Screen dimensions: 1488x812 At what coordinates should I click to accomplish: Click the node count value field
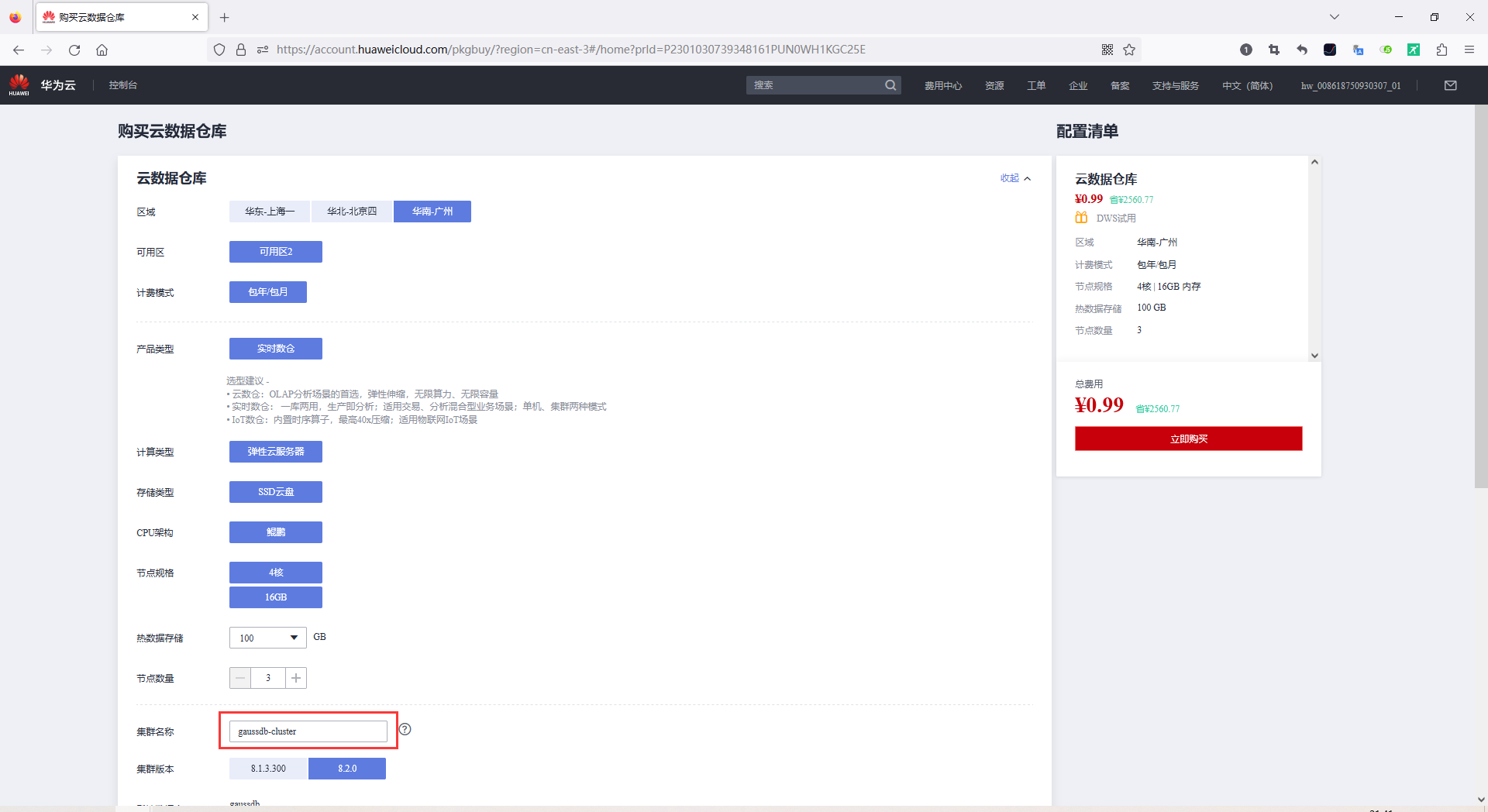pos(268,678)
